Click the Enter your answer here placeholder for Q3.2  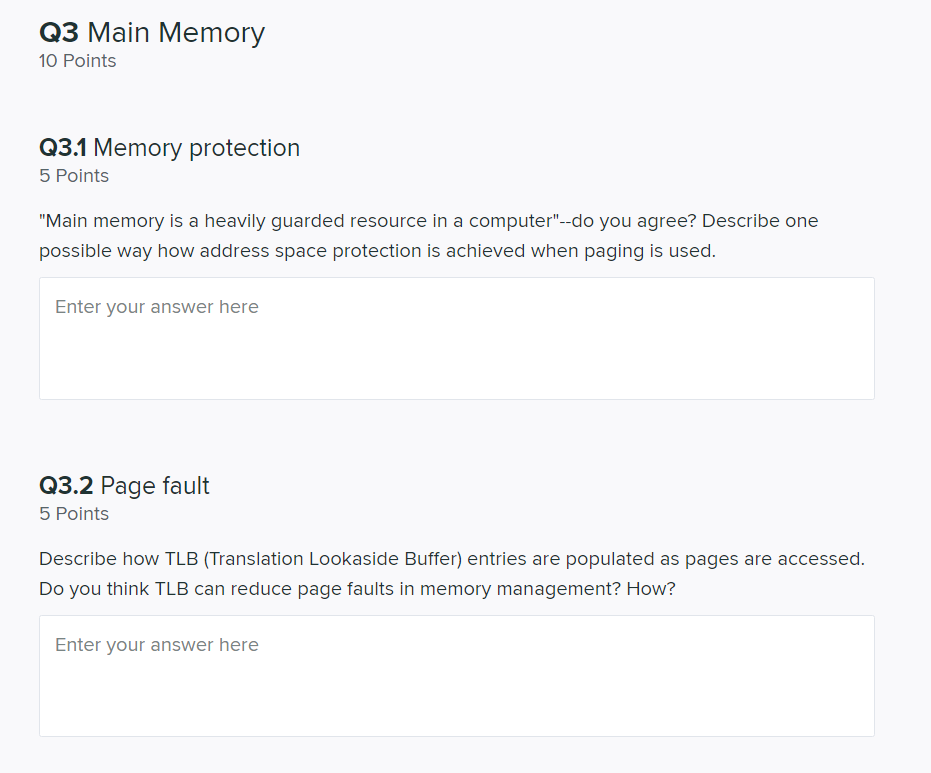tap(156, 644)
